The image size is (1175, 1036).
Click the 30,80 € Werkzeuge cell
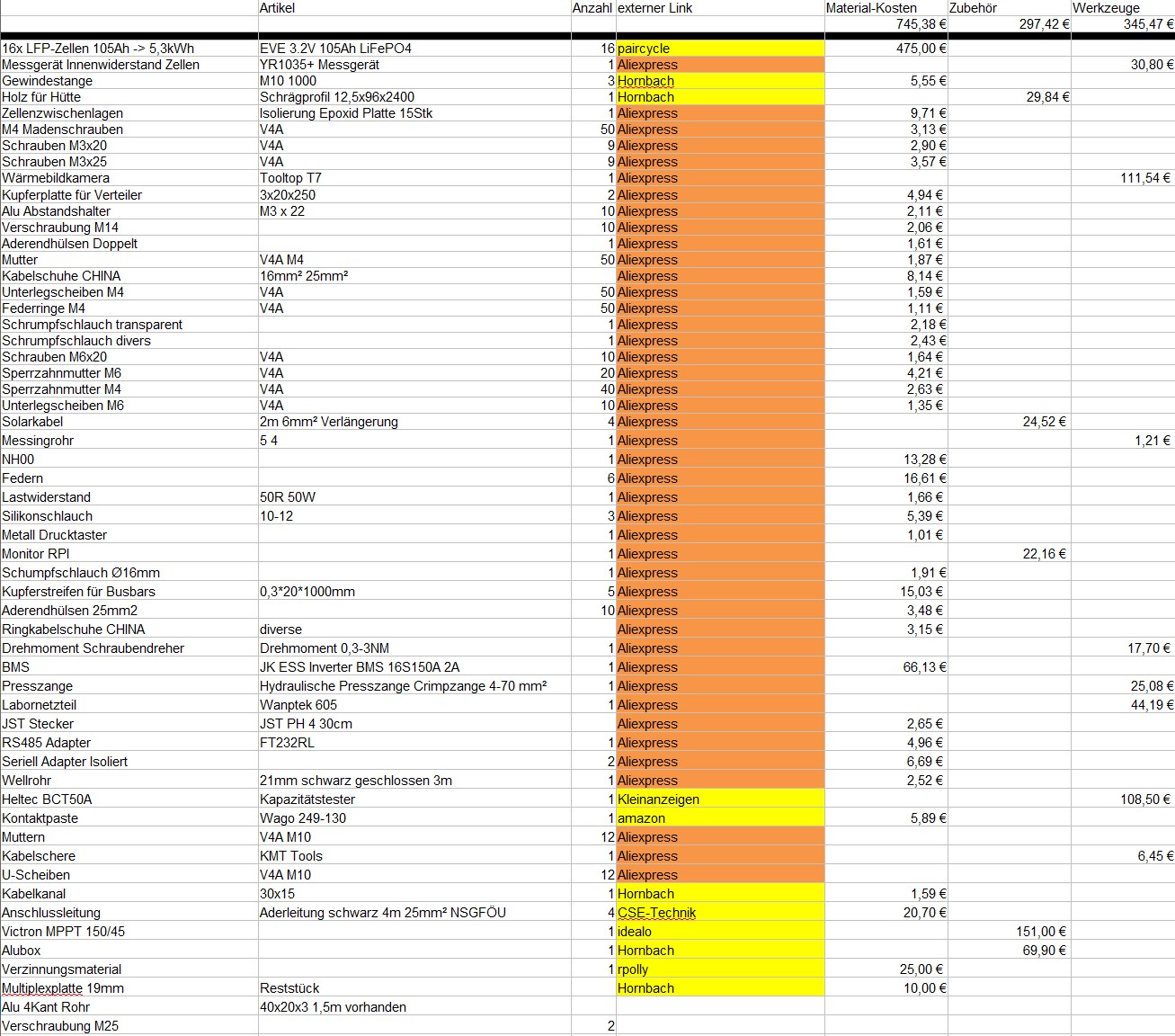[1123, 65]
